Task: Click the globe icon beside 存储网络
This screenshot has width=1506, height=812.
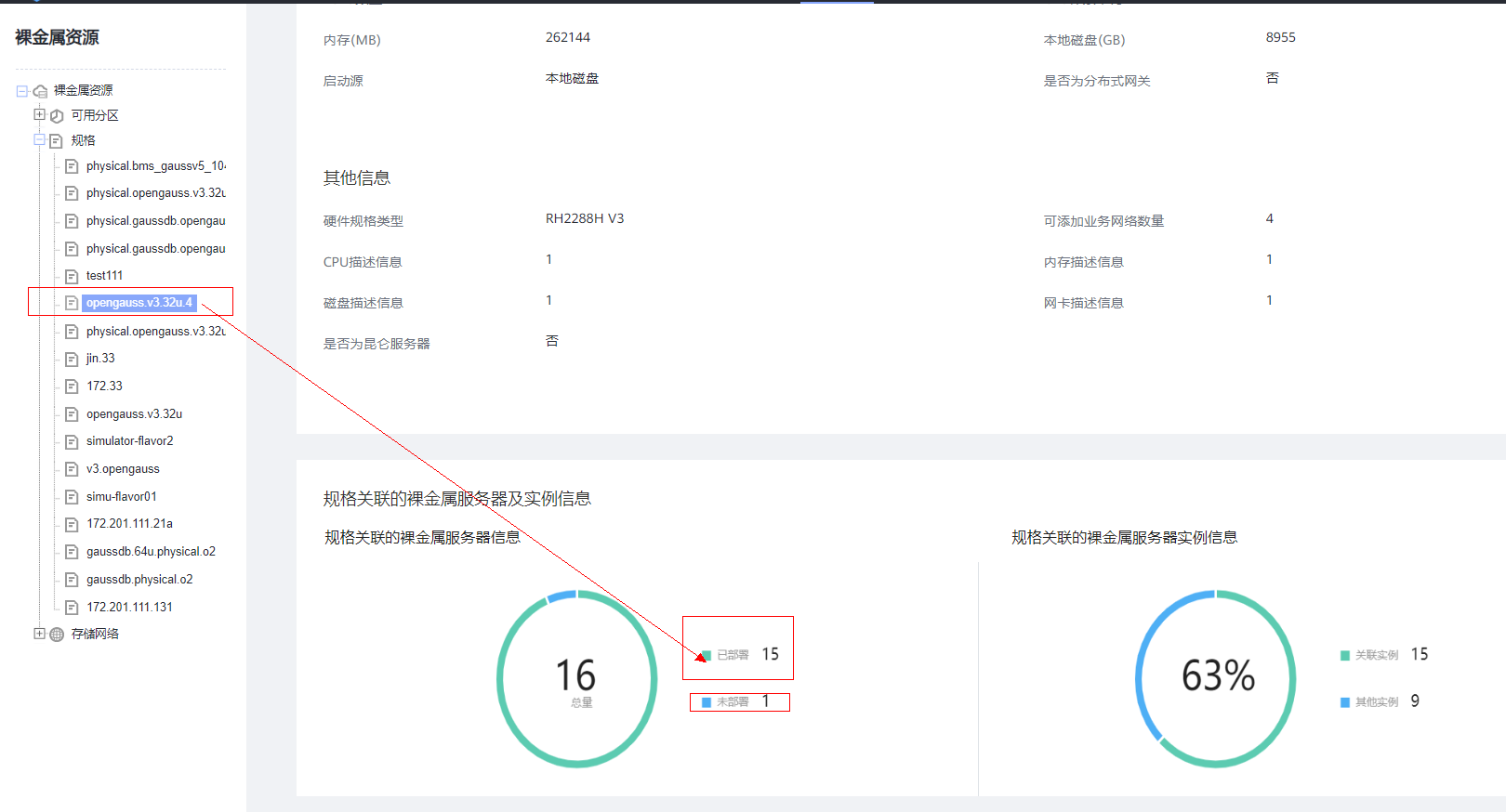Action: (x=57, y=635)
